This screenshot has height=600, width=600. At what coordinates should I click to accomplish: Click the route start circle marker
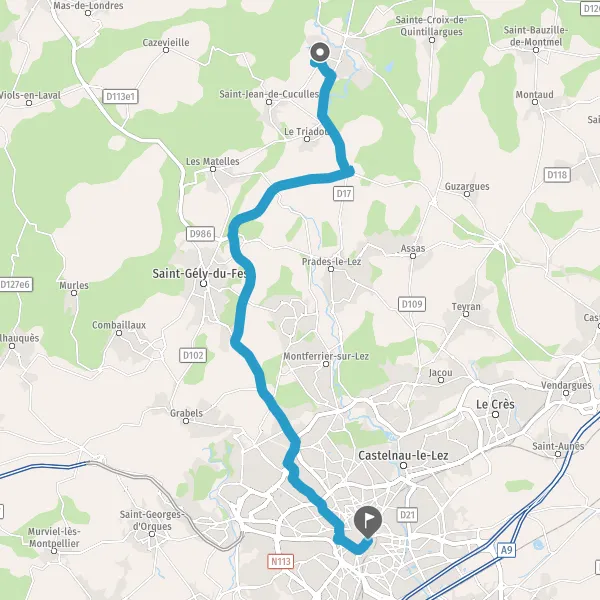point(320,52)
